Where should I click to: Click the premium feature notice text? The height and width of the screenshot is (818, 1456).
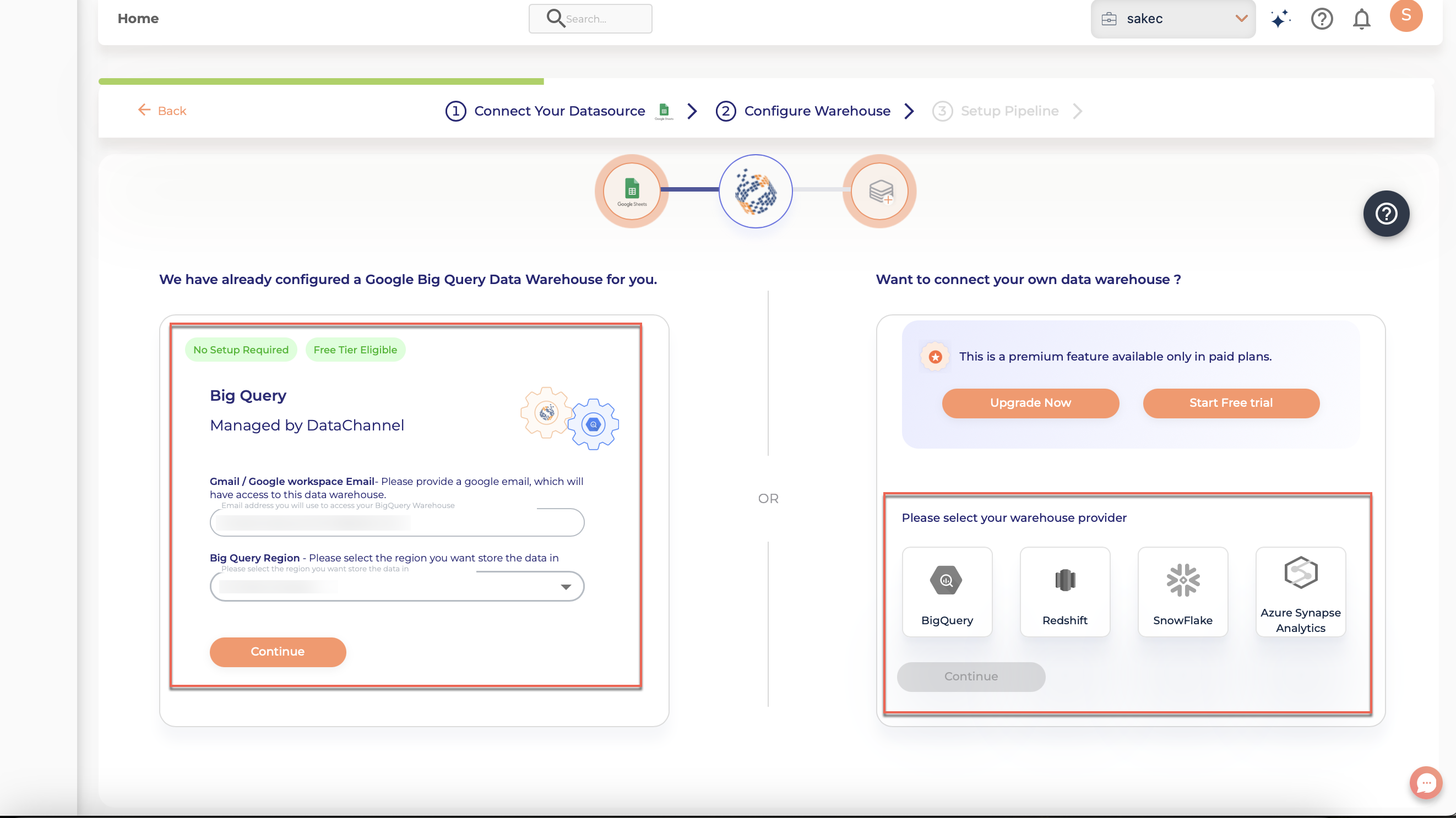pyautogui.click(x=1115, y=357)
